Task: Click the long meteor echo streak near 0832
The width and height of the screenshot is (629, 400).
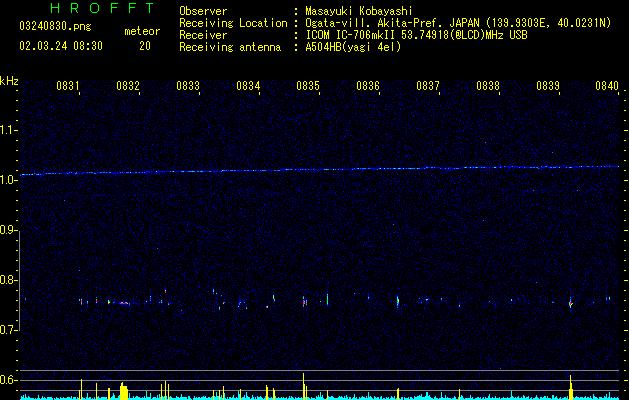Action: (124, 303)
